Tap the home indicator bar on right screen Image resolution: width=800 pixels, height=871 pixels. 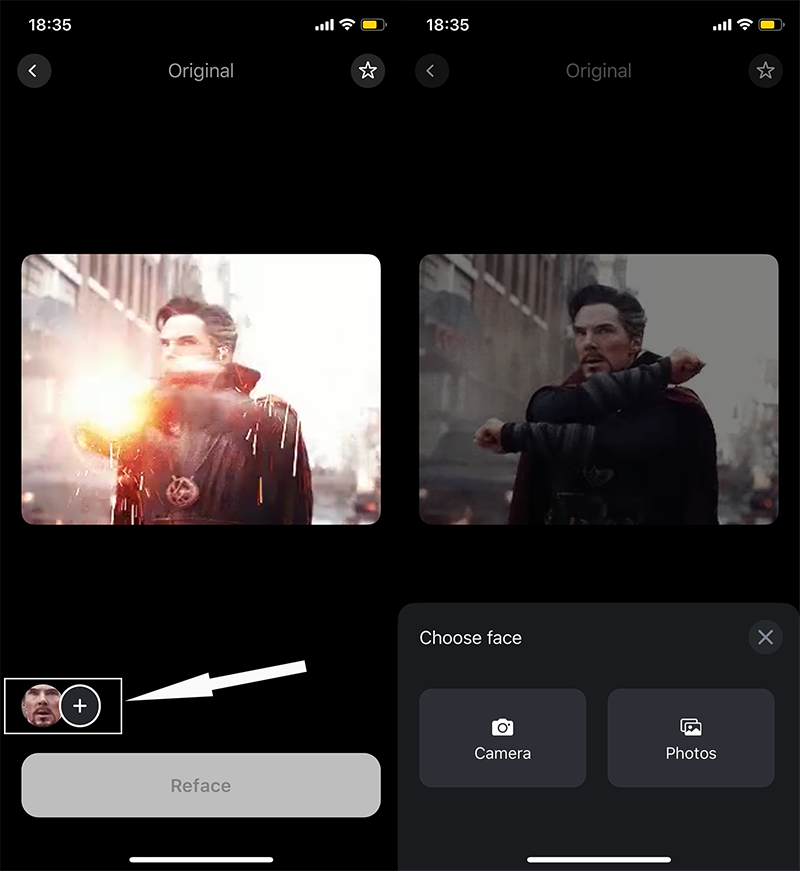[599, 860]
